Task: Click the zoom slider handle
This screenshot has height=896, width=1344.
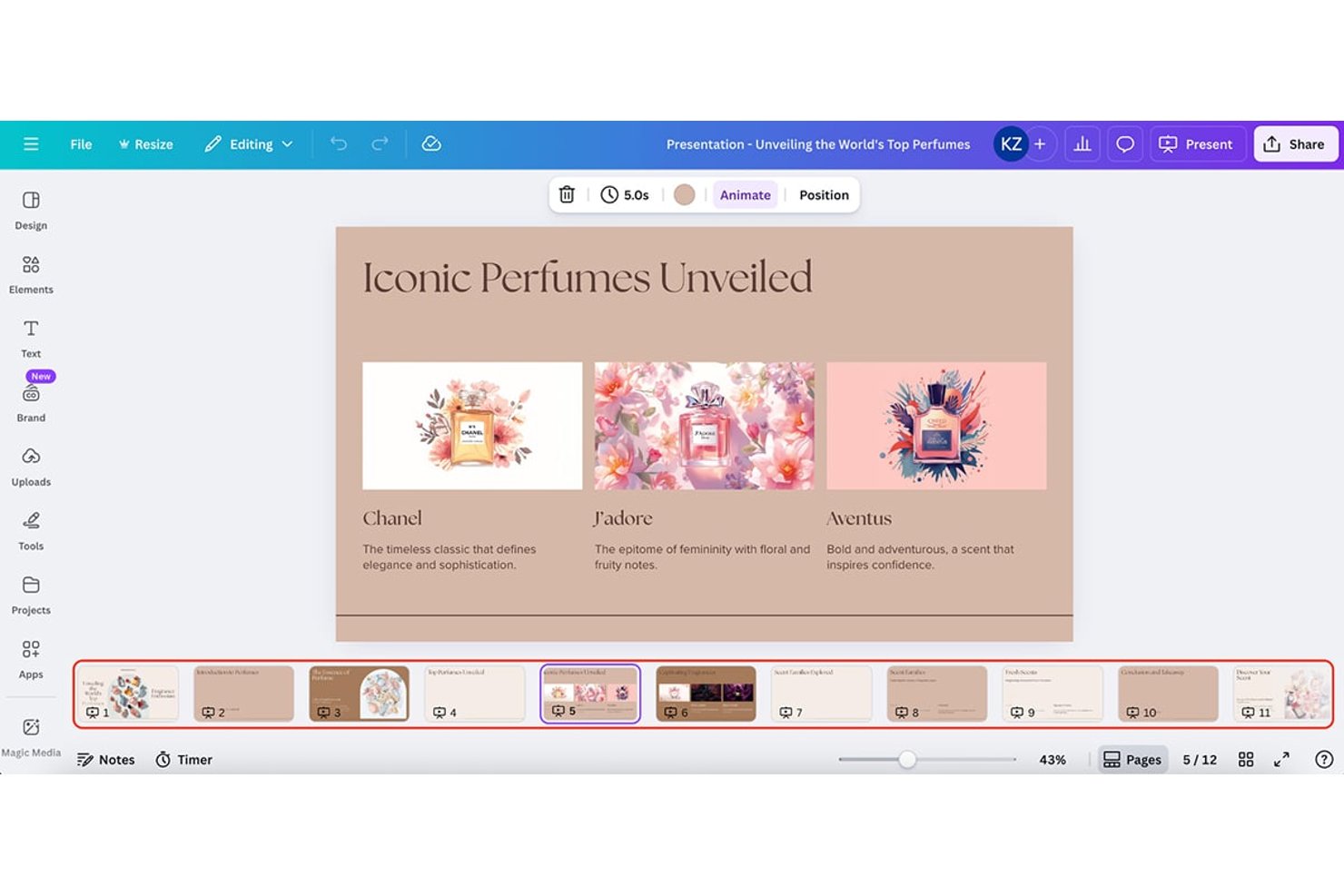Action: (907, 760)
